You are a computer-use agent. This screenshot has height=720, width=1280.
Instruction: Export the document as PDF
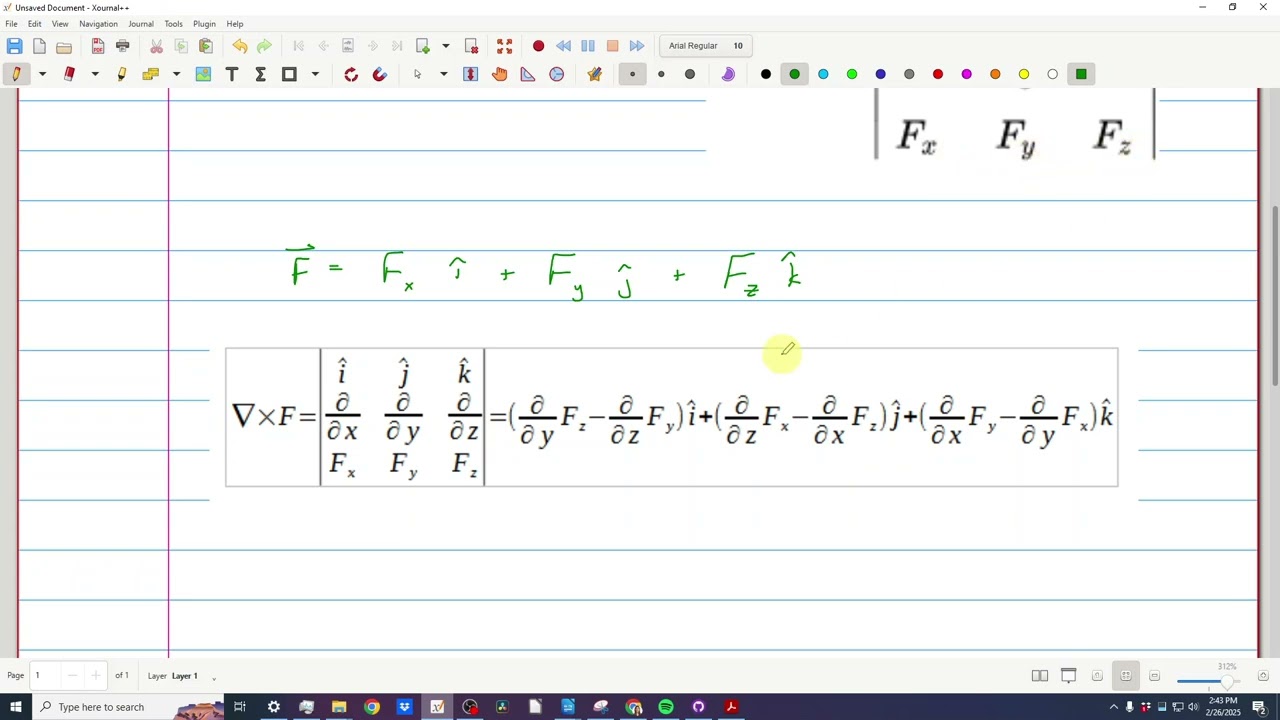98,46
